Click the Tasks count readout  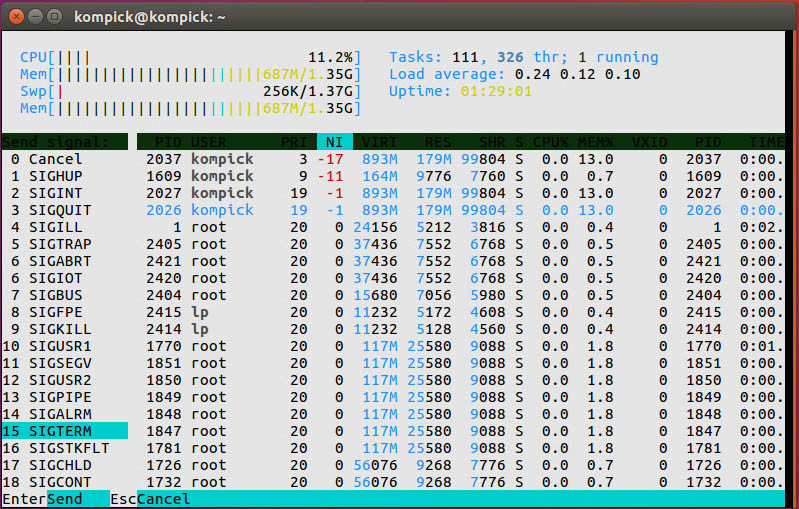(x=524, y=57)
